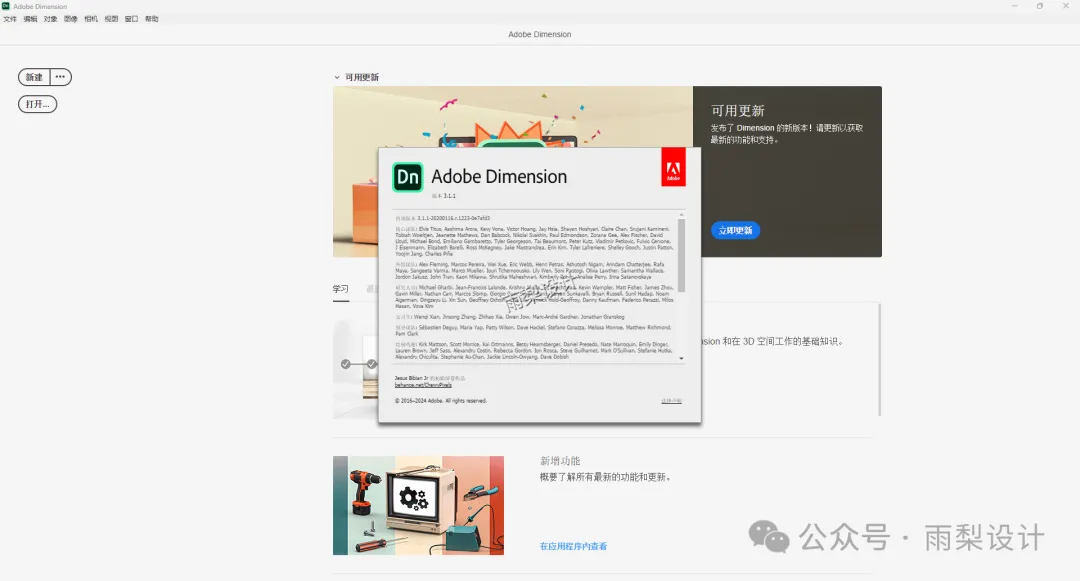
Task: Open the 对象 menu
Action: [x=50, y=19]
